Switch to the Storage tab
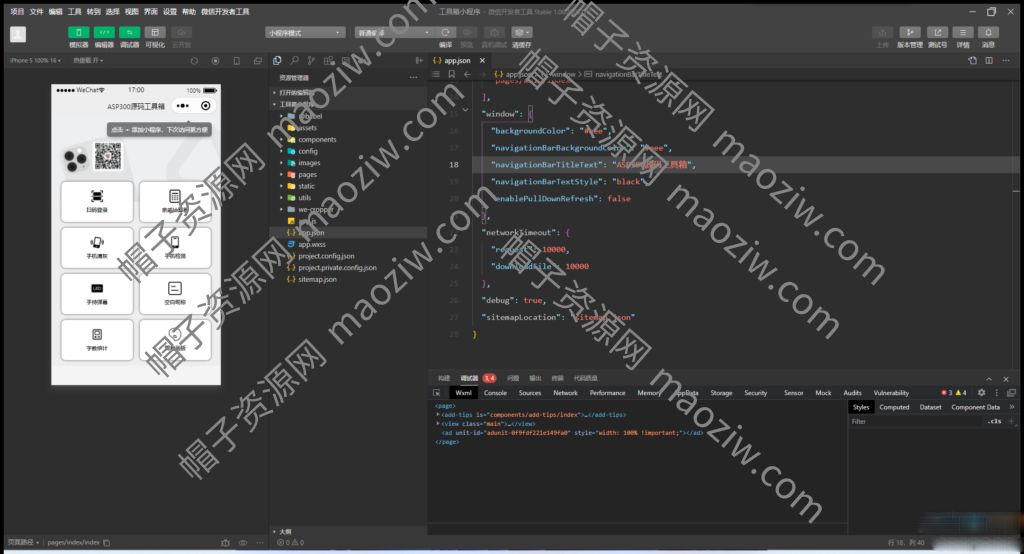 click(x=721, y=393)
